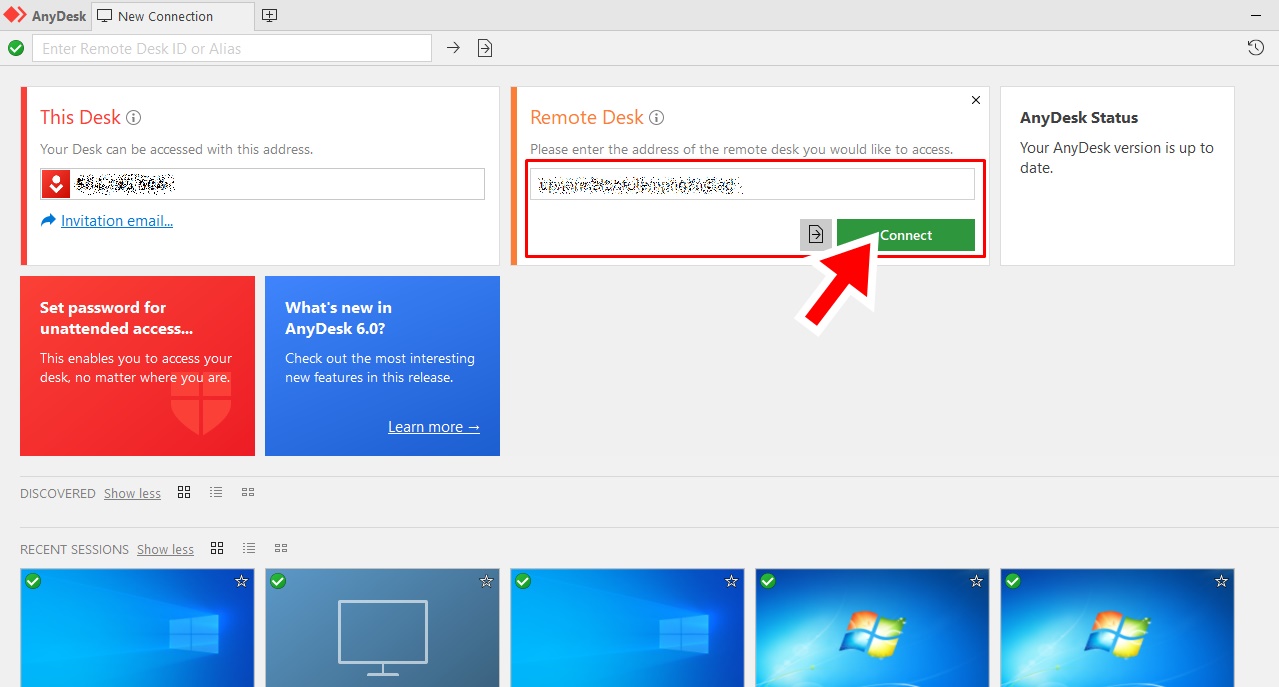Focus the top Remote Desk ID or Alias field
The height and width of the screenshot is (687, 1279).
tap(232, 48)
